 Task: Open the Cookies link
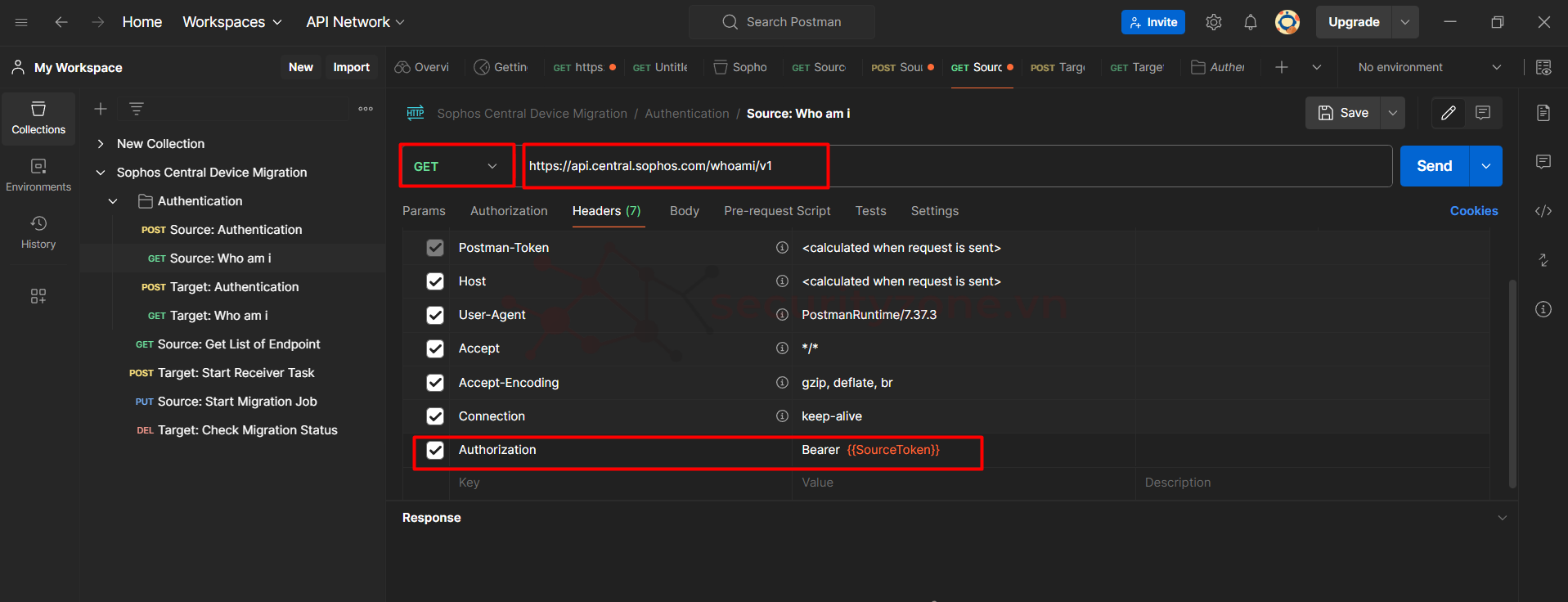(1474, 211)
